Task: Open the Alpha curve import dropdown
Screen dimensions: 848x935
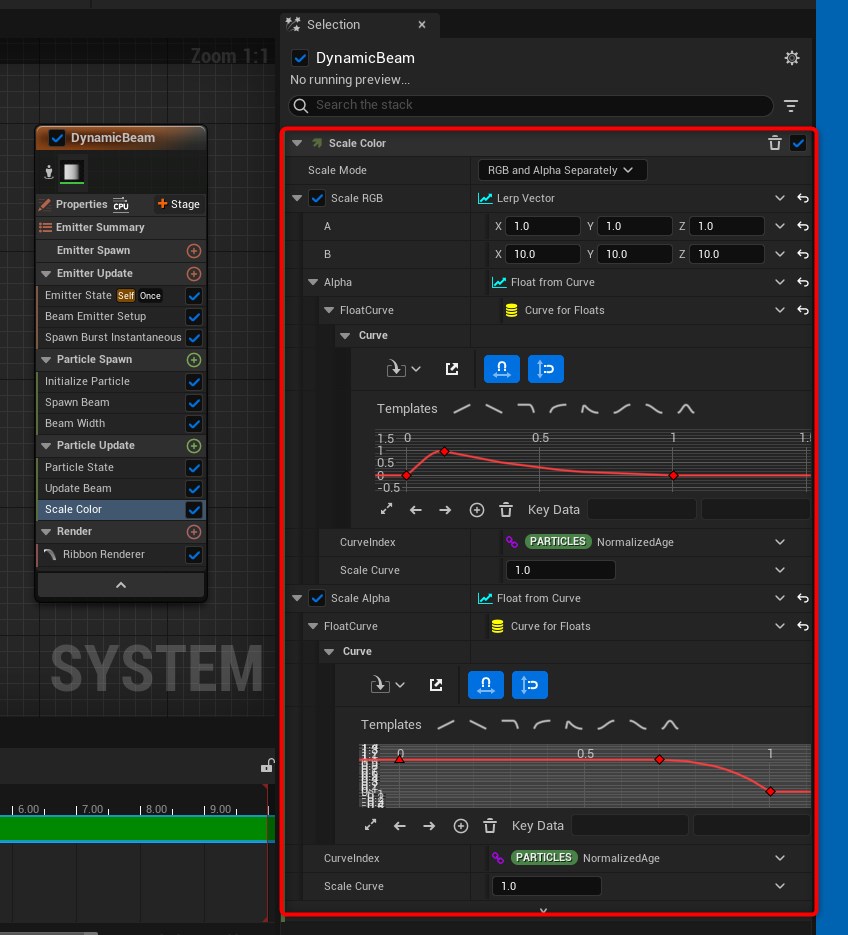Action: [x=404, y=369]
